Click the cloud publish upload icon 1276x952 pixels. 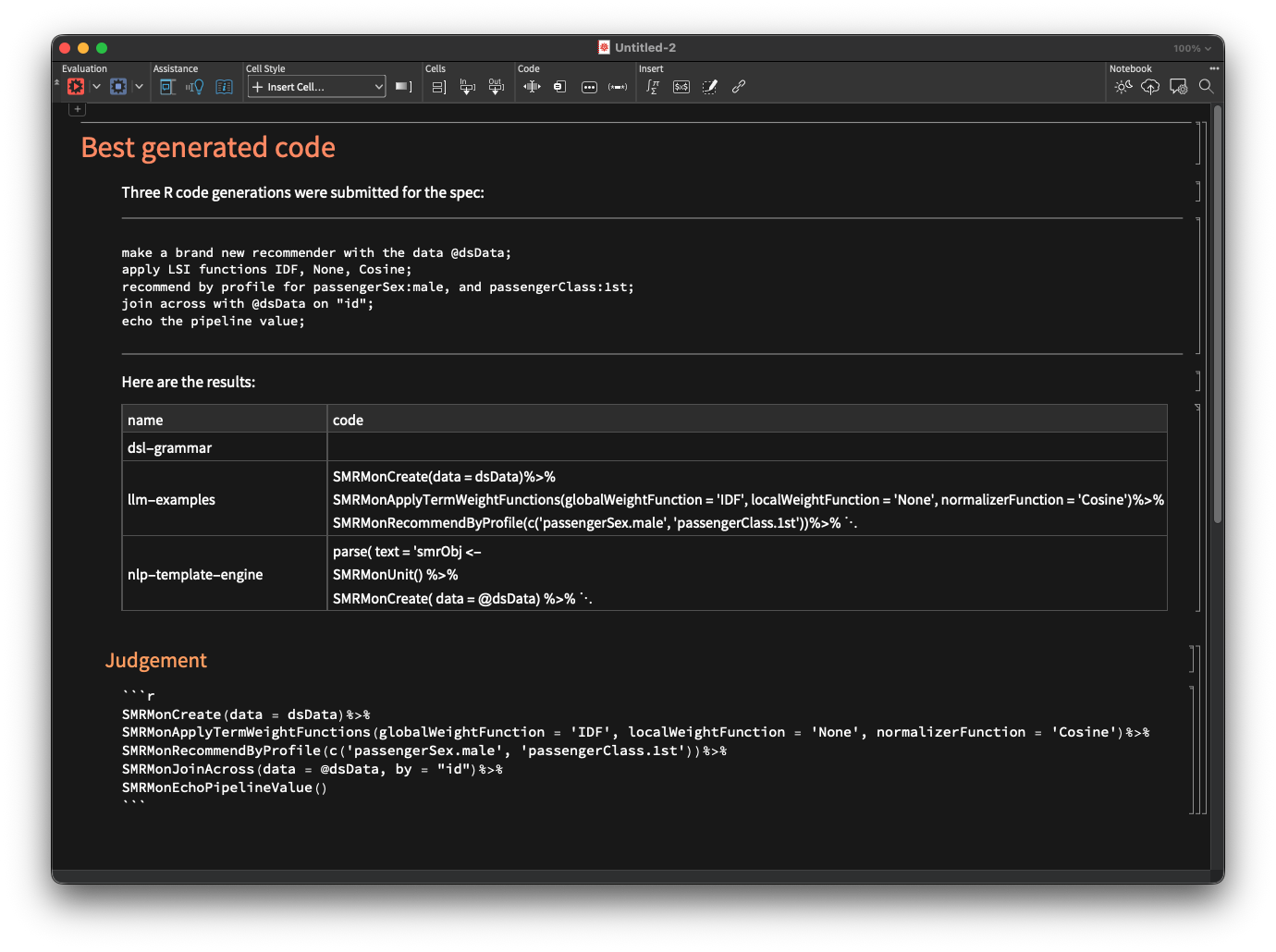point(1150,86)
